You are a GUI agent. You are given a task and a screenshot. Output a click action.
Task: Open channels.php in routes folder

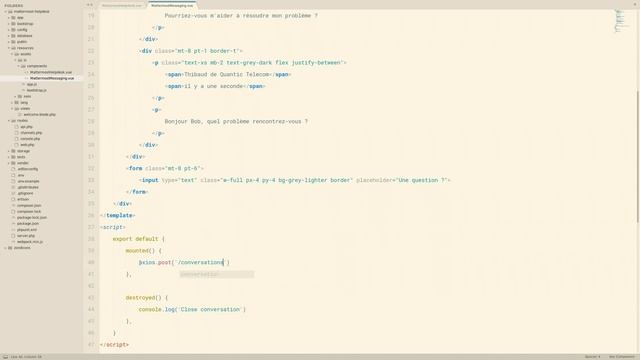(31, 133)
